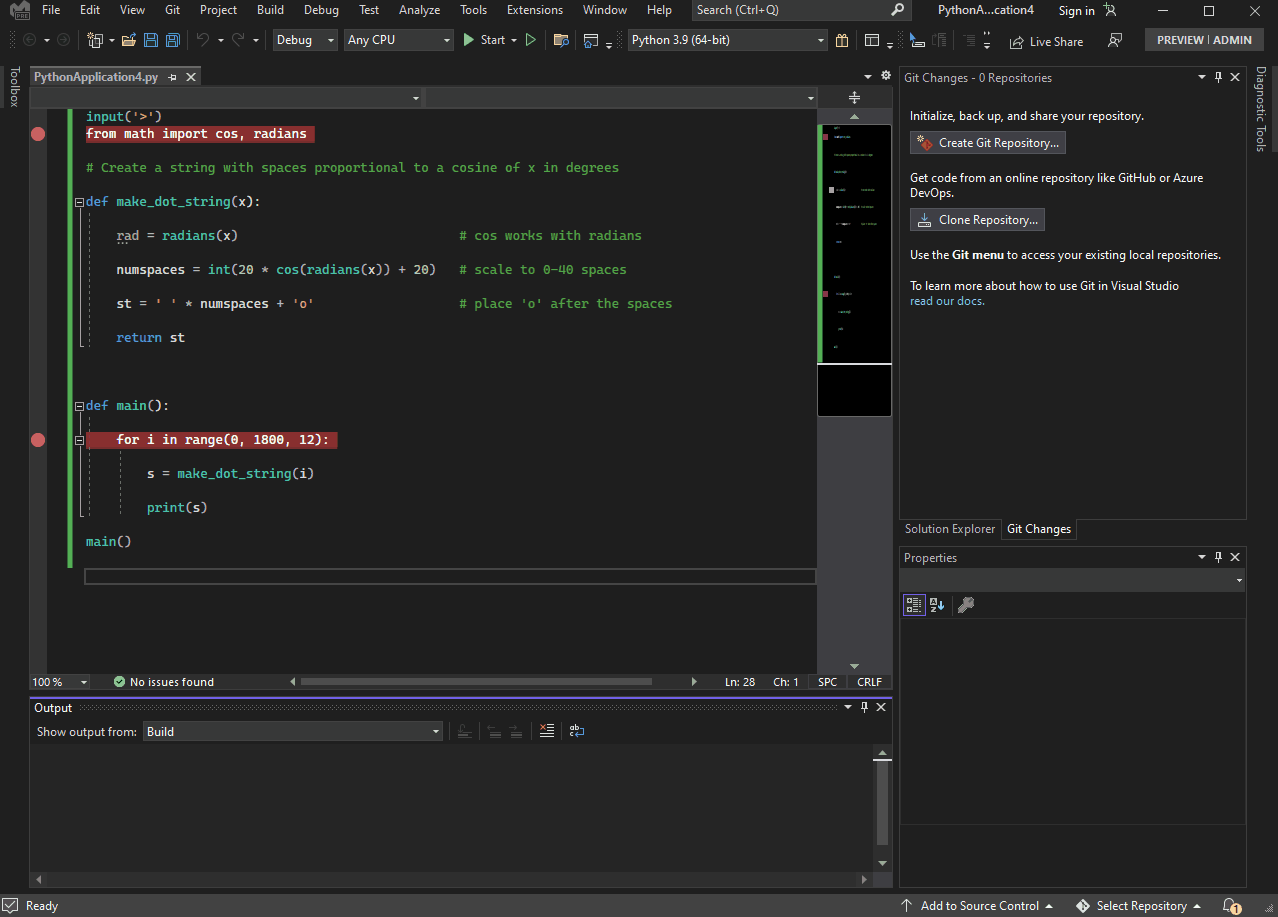Screen dimensions: 1278x917
Task: Pin the Git Changes panel
Action: click(1218, 77)
